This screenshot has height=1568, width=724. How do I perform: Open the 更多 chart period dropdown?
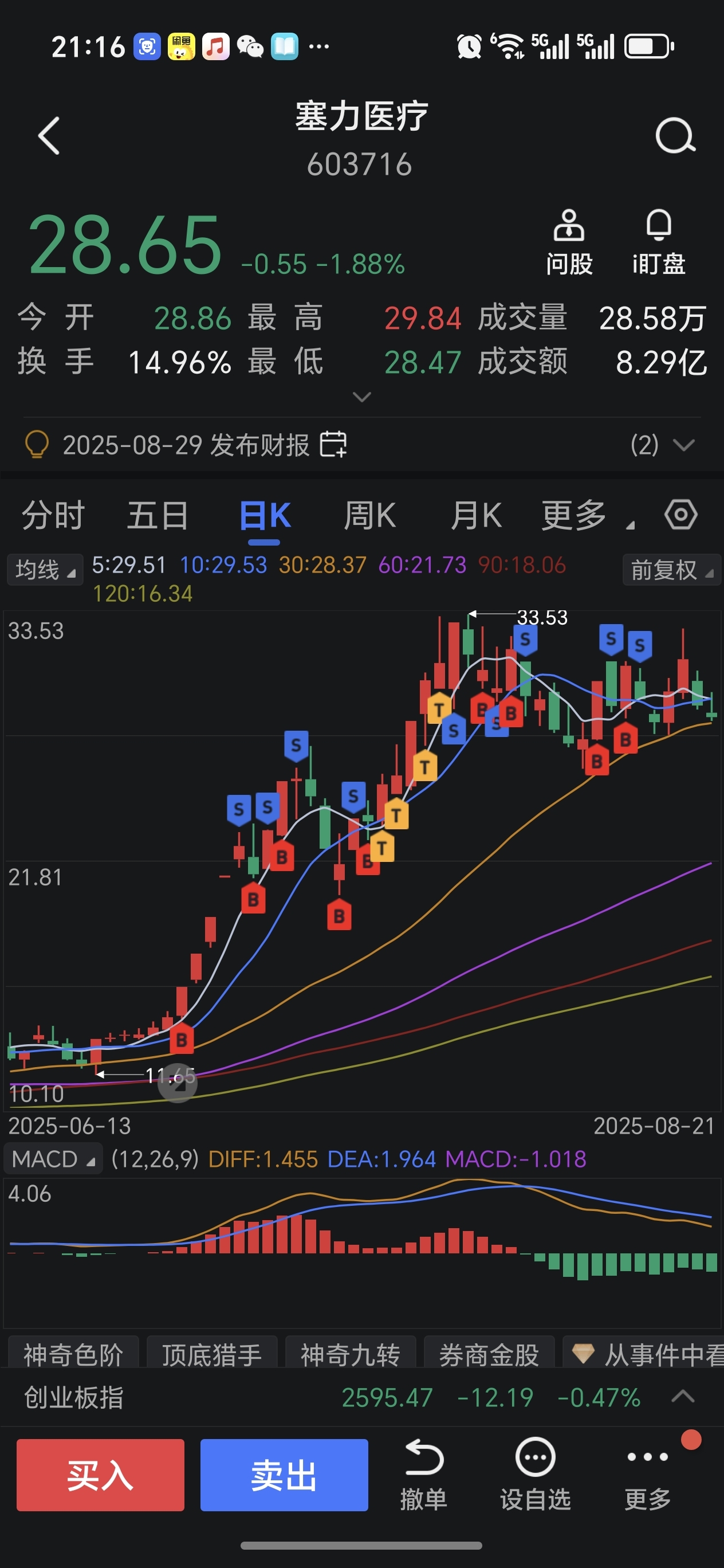click(588, 515)
